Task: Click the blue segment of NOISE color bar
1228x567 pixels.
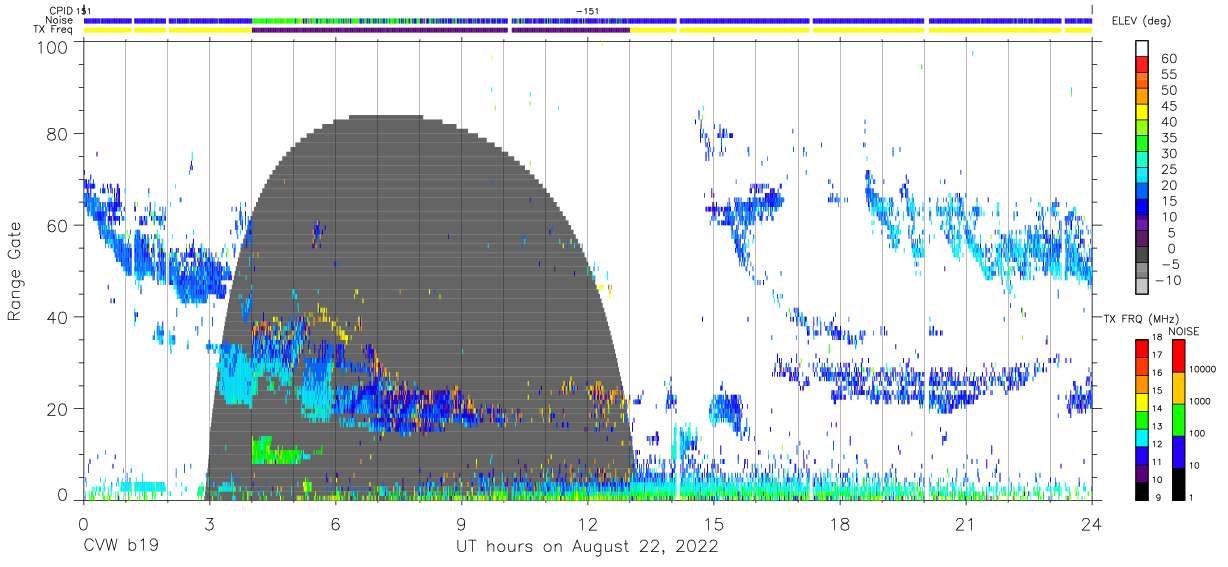Action: tap(1179, 452)
